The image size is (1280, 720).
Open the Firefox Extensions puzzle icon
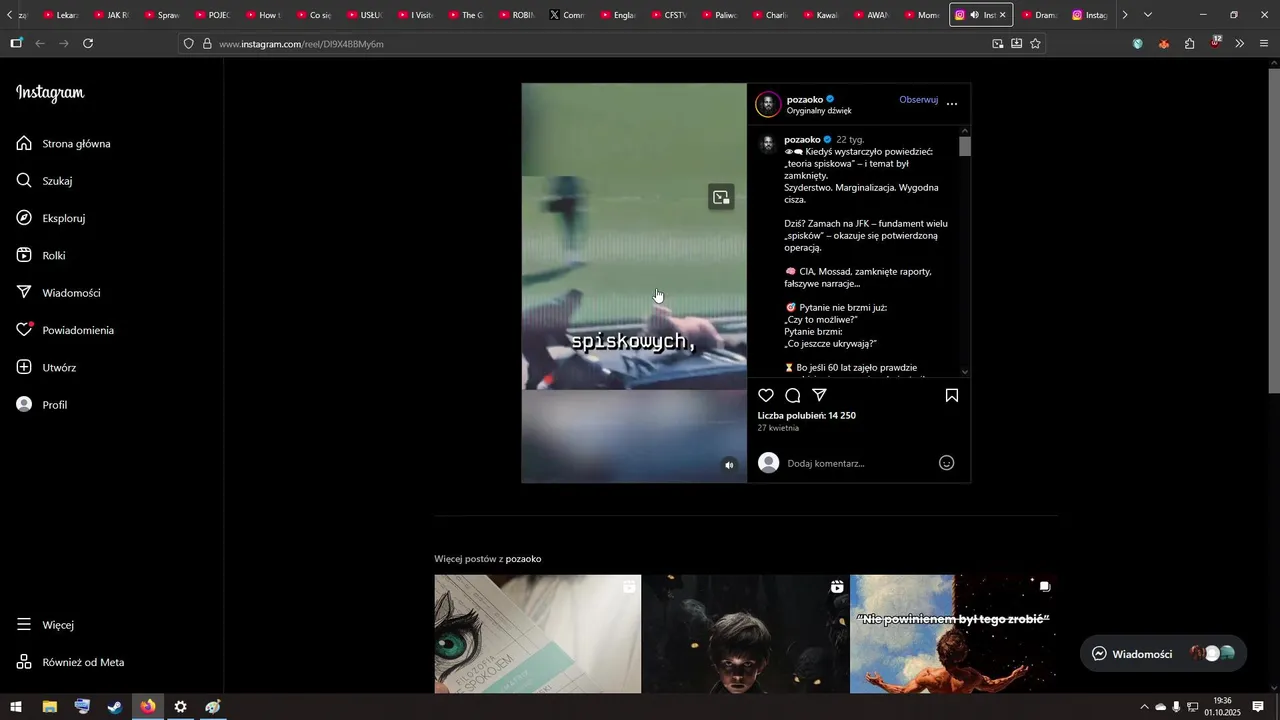click(x=1189, y=44)
